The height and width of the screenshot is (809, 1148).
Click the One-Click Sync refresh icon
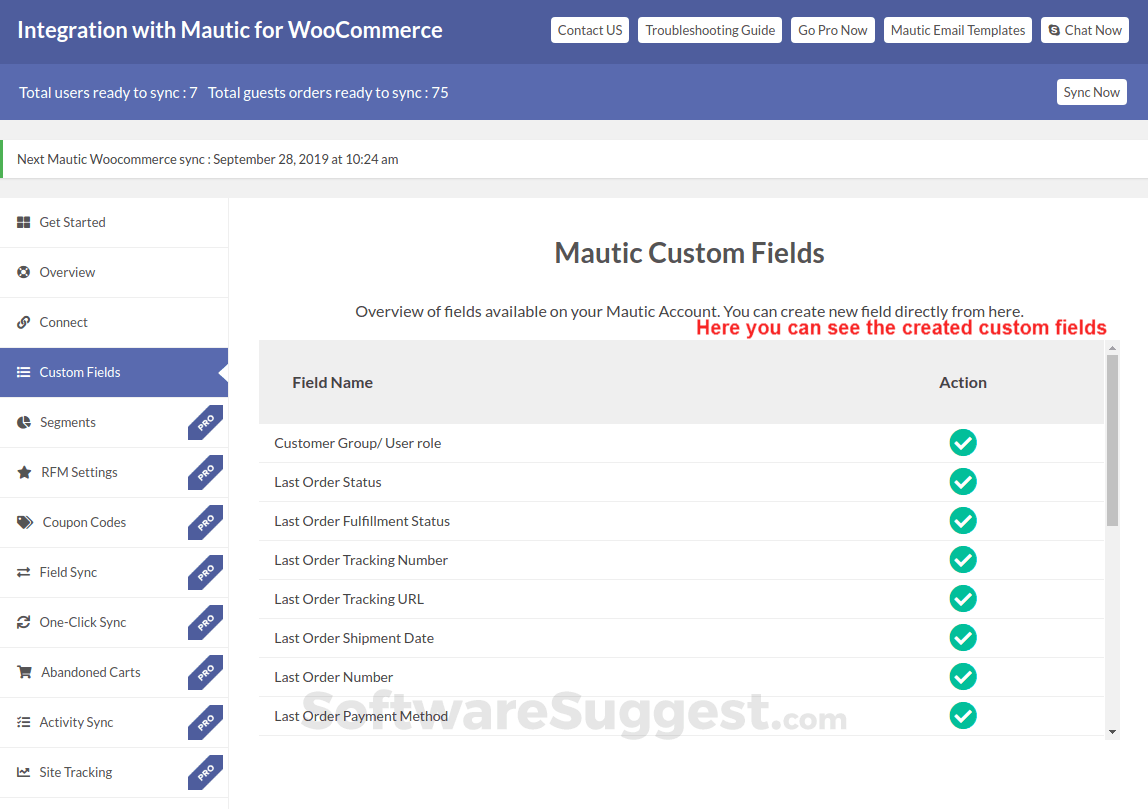[x=23, y=622]
